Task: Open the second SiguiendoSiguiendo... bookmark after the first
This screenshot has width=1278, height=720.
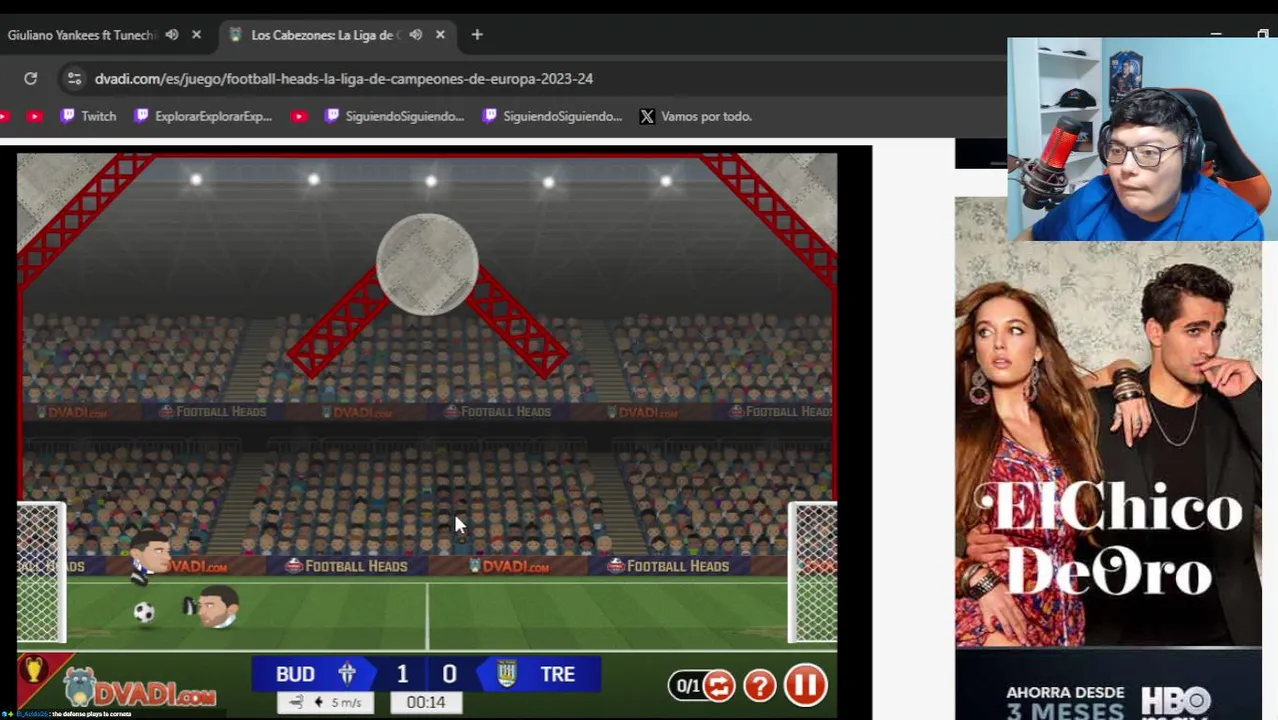Action: point(553,116)
